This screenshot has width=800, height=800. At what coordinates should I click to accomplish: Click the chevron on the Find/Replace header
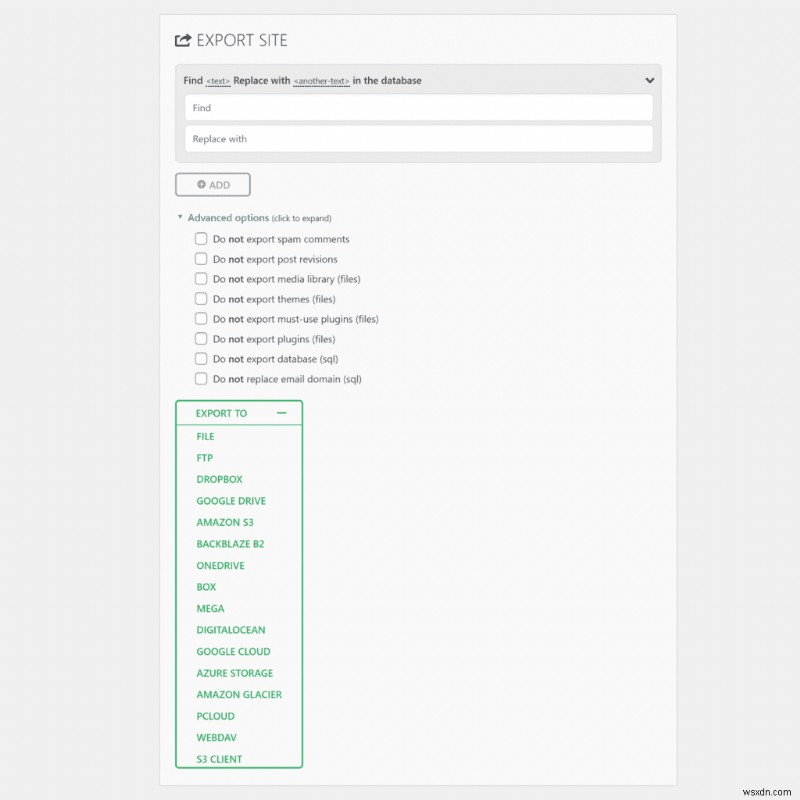coord(649,80)
